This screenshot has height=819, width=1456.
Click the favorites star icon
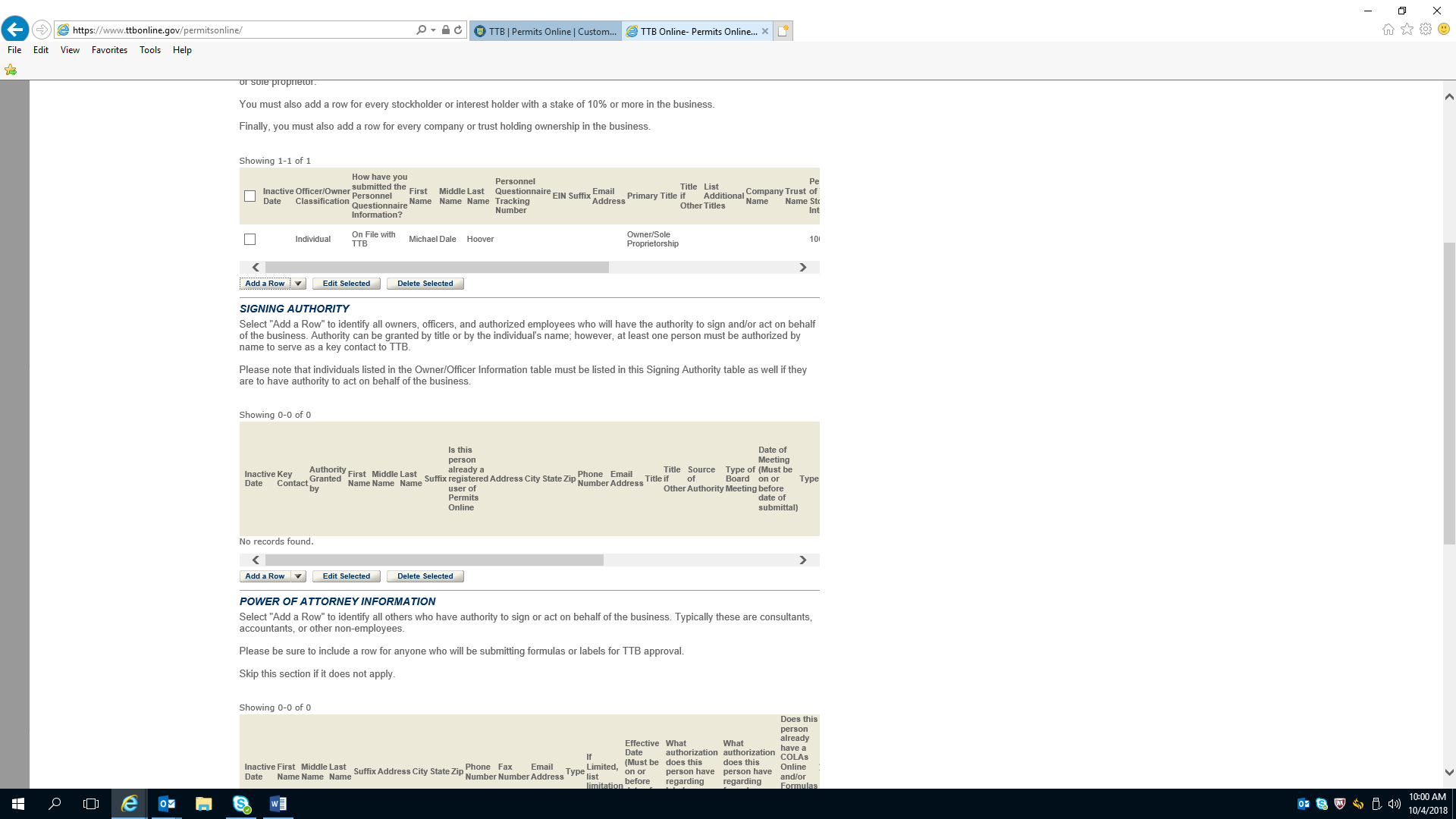(x=1407, y=30)
